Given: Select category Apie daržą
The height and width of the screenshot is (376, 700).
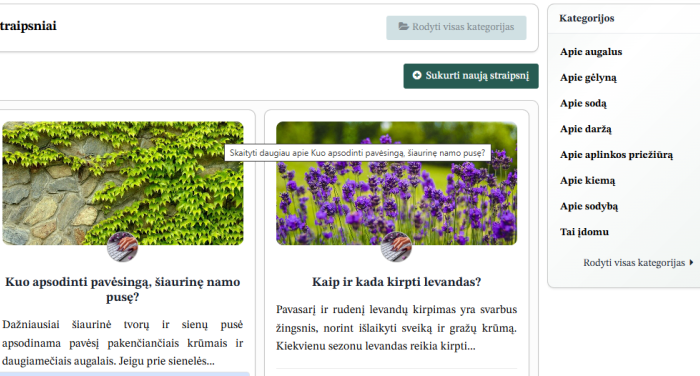Looking at the screenshot, I should point(586,129).
